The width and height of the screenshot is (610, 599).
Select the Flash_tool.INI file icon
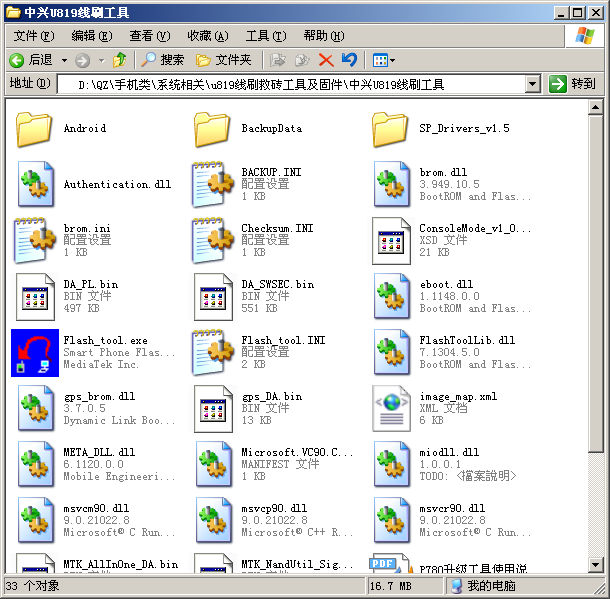(x=212, y=352)
